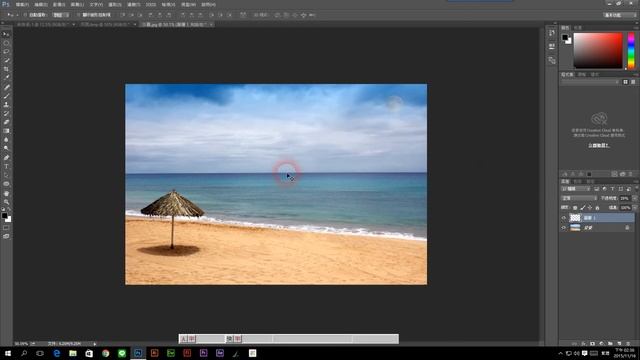Open the fill slider dropdown arrow
The width and height of the screenshot is (640, 360).
[x=635, y=208]
